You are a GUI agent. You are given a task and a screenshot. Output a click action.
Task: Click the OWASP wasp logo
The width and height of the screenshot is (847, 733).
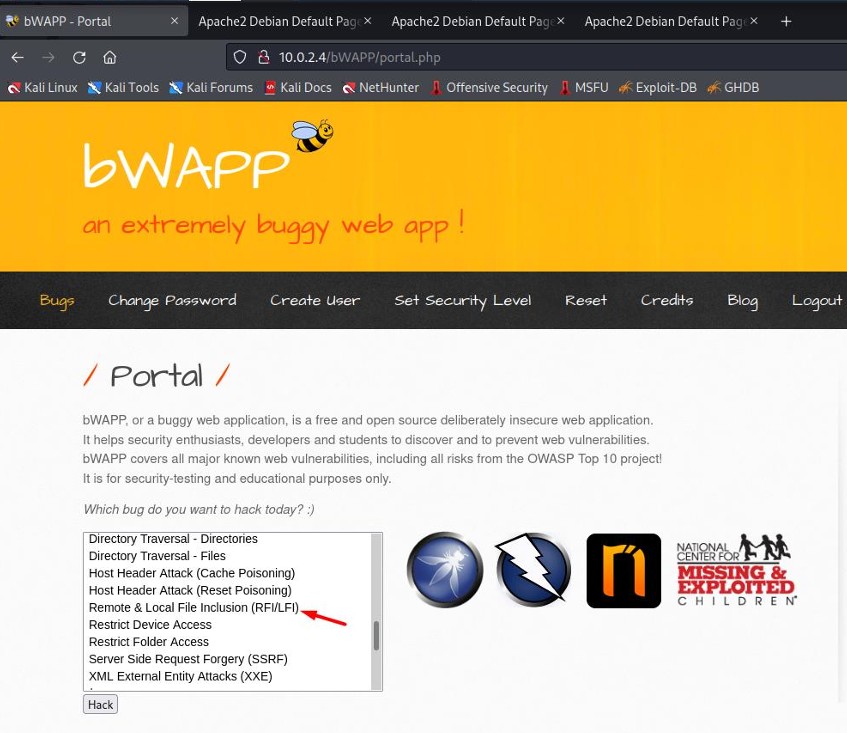445,570
